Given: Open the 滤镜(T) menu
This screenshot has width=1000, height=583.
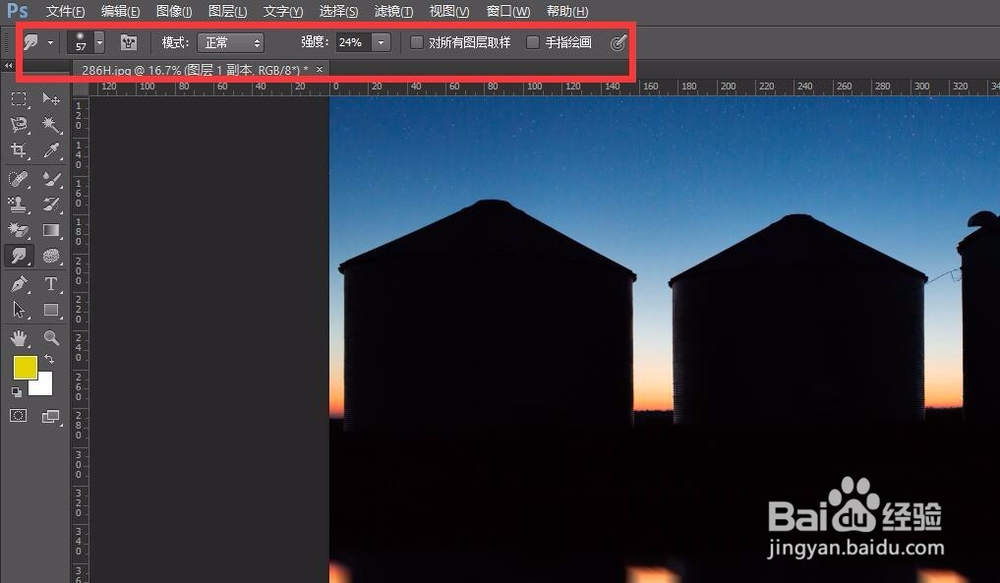Looking at the screenshot, I should pos(393,11).
